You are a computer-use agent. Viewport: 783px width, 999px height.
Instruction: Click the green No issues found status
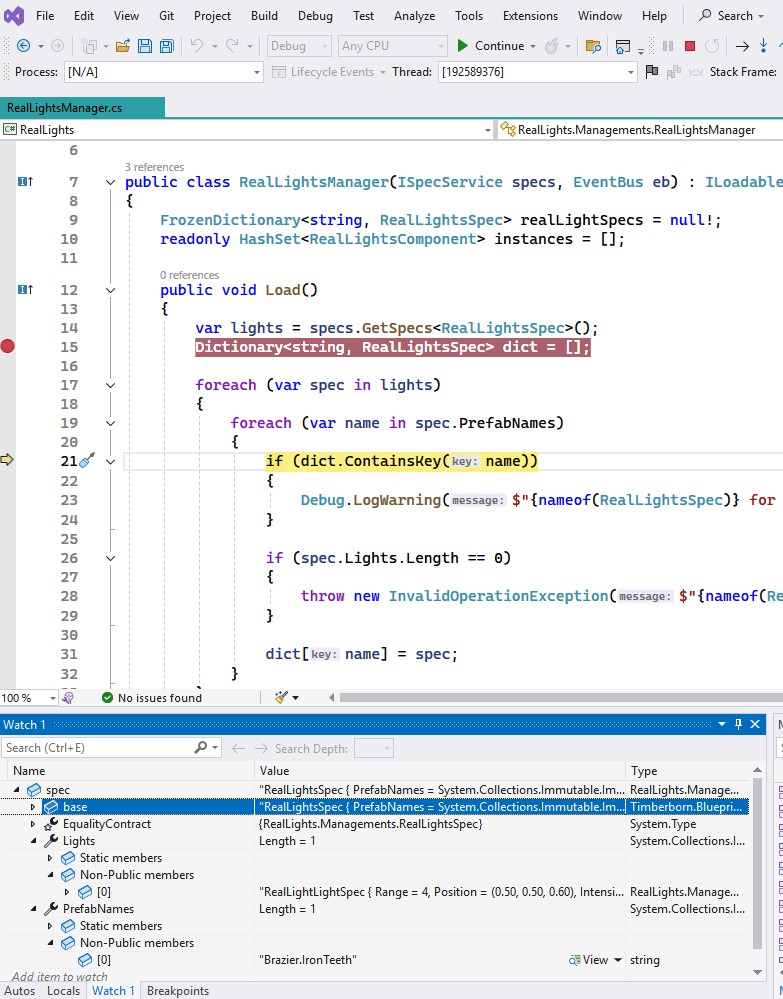pos(152,698)
